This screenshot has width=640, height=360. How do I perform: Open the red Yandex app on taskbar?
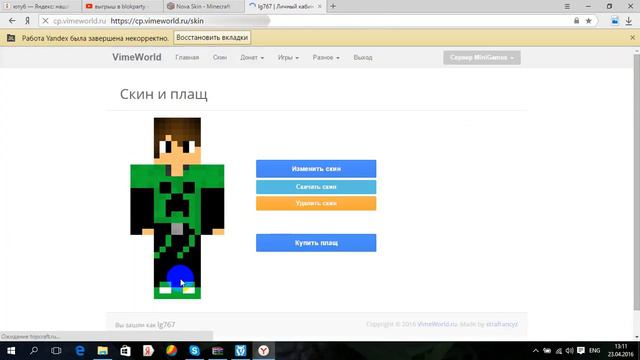click(x=148, y=351)
